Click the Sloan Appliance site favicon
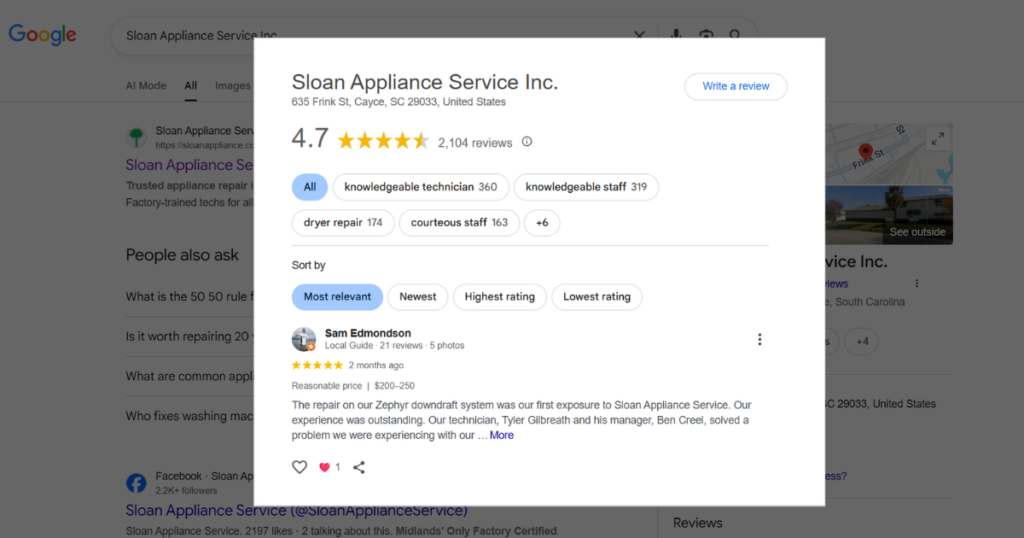The height and width of the screenshot is (538, 1024). click(x=136, y=137)
